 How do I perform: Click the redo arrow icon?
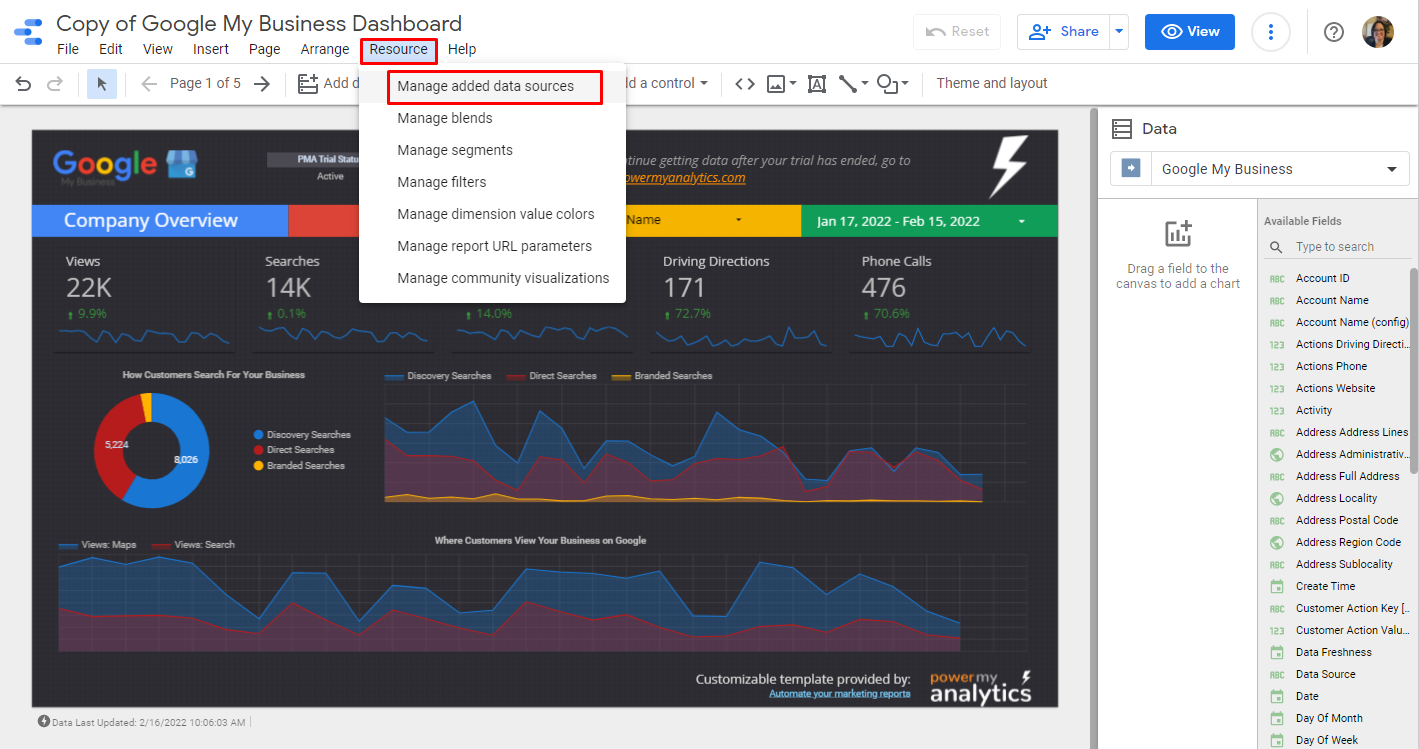point(55,84)
